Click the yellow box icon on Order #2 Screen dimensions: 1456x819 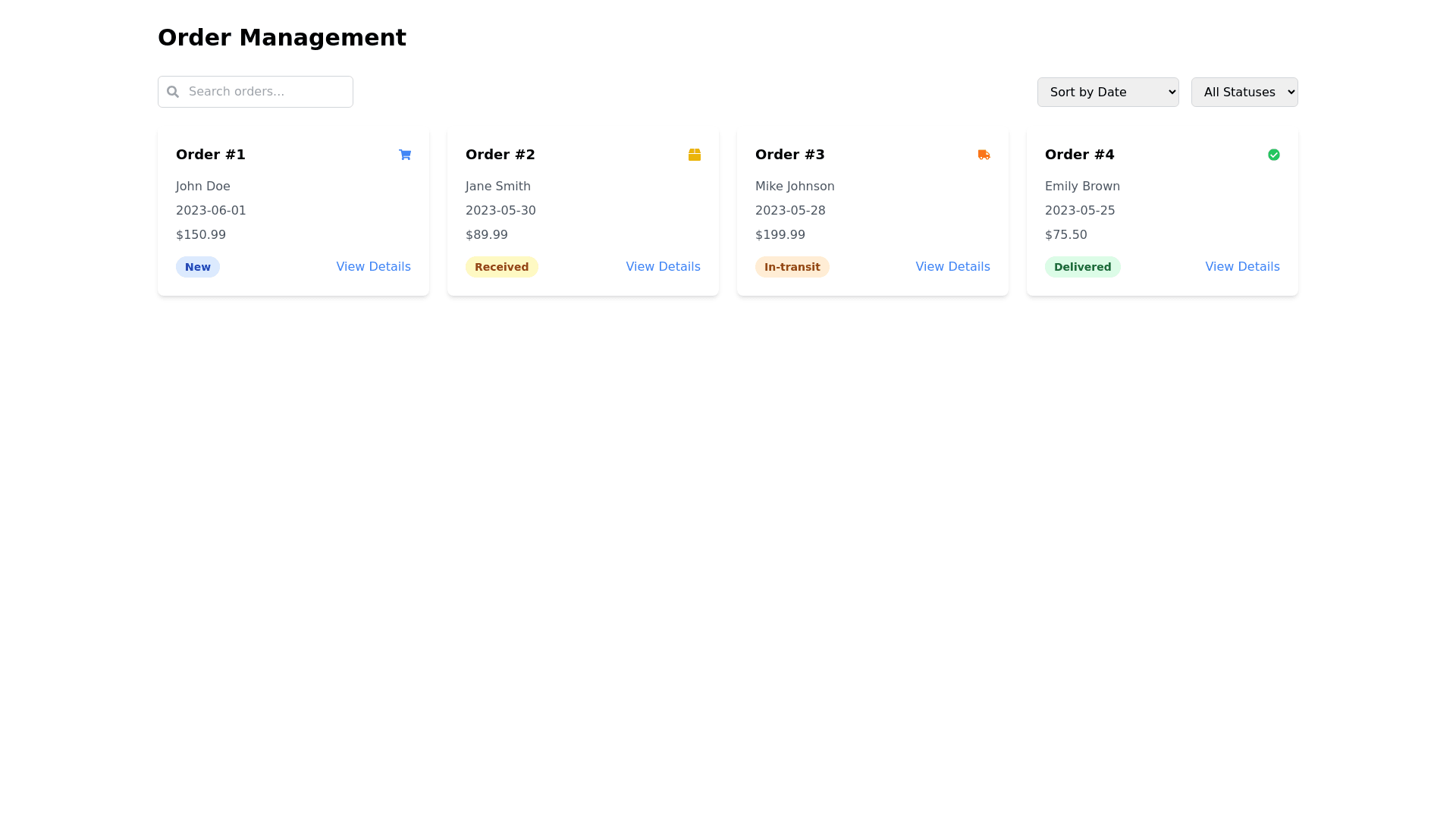tap(694, 155)
